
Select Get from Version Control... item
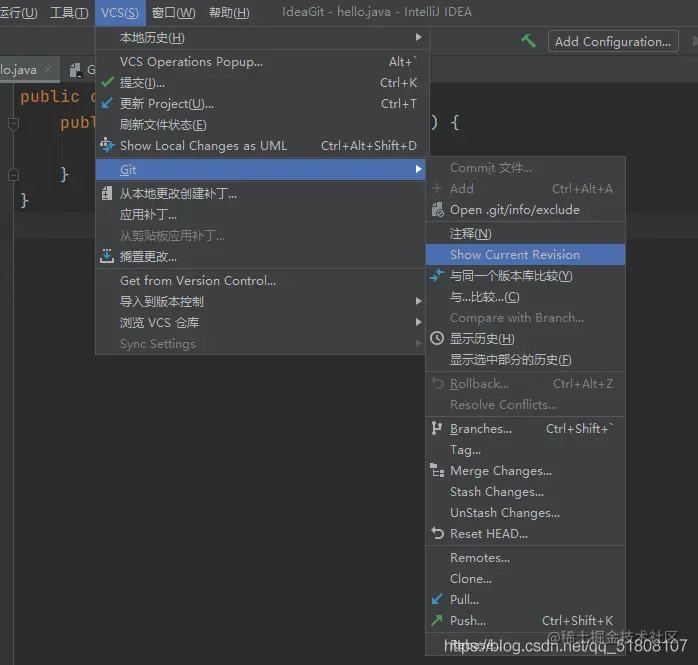click(x=260, y=280)
